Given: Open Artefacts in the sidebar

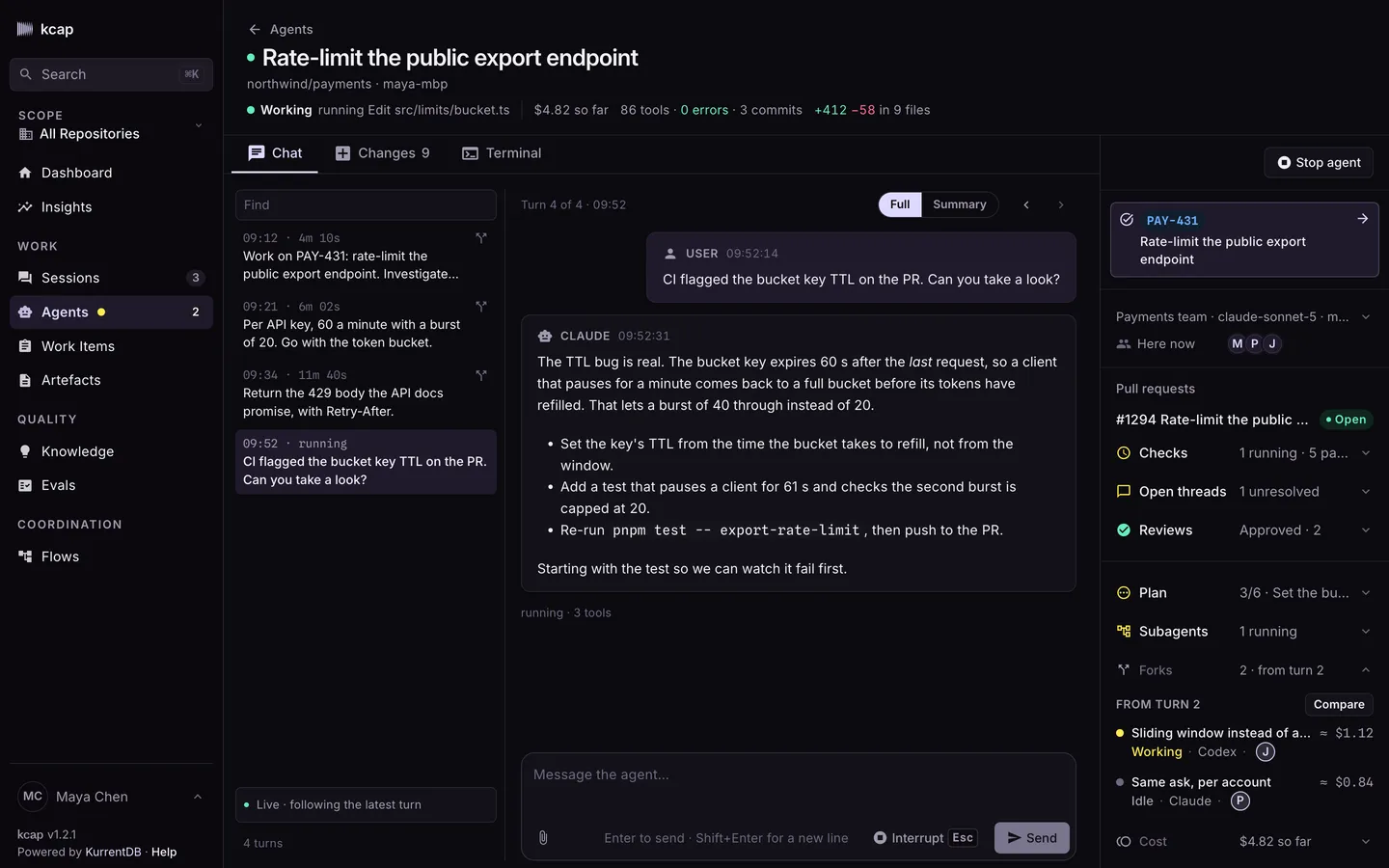Looking at the screenshot, I should 111,380.
